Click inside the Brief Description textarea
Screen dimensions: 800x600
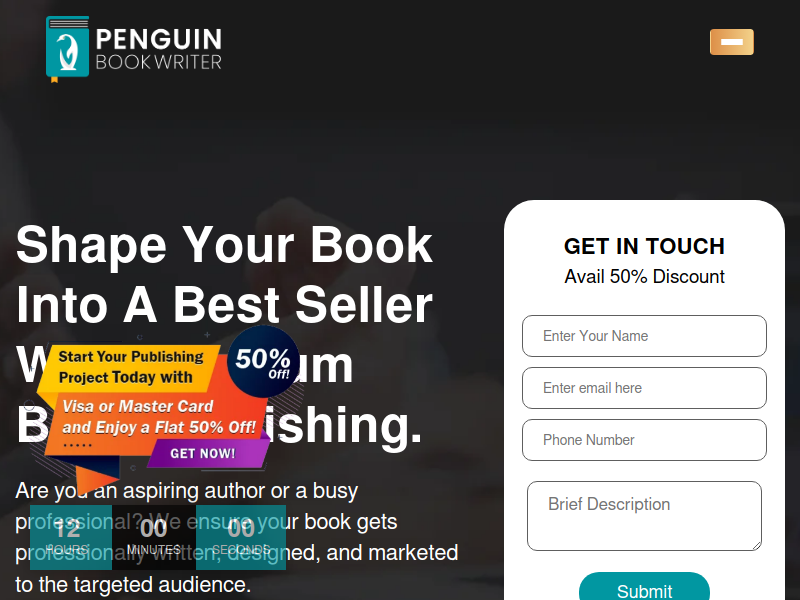(644, 516)
